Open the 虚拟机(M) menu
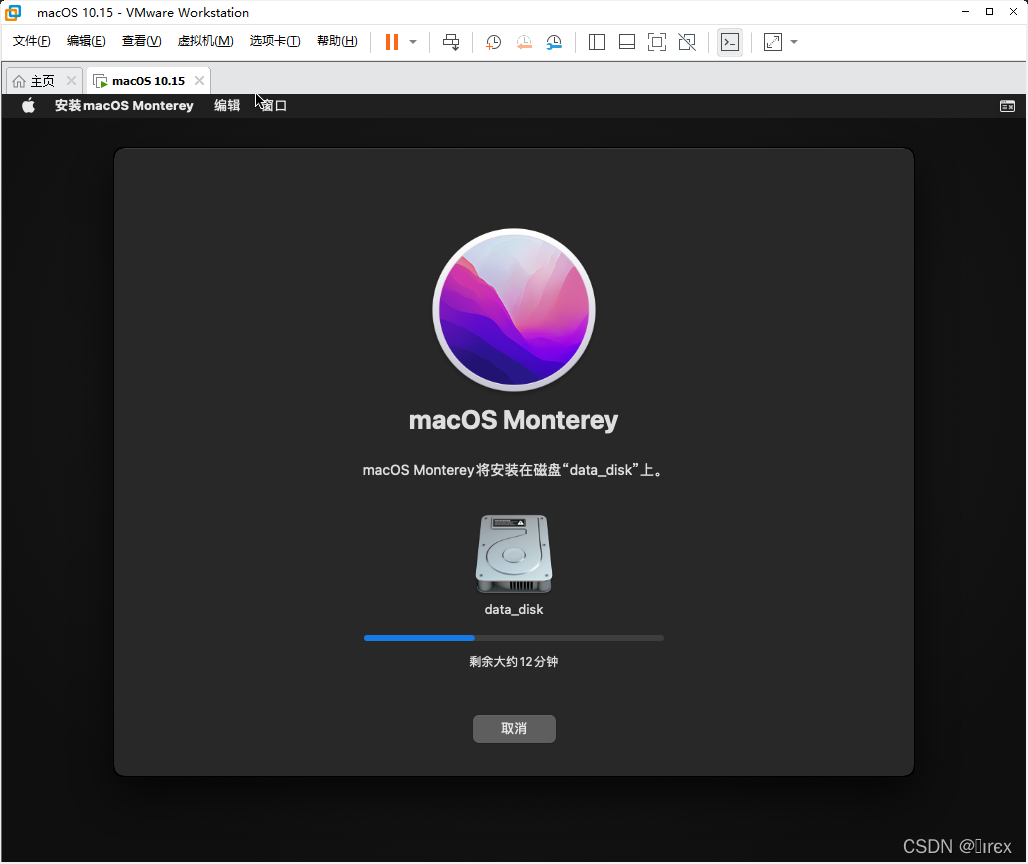The image size is (1028, 864). tap(205, 41)
